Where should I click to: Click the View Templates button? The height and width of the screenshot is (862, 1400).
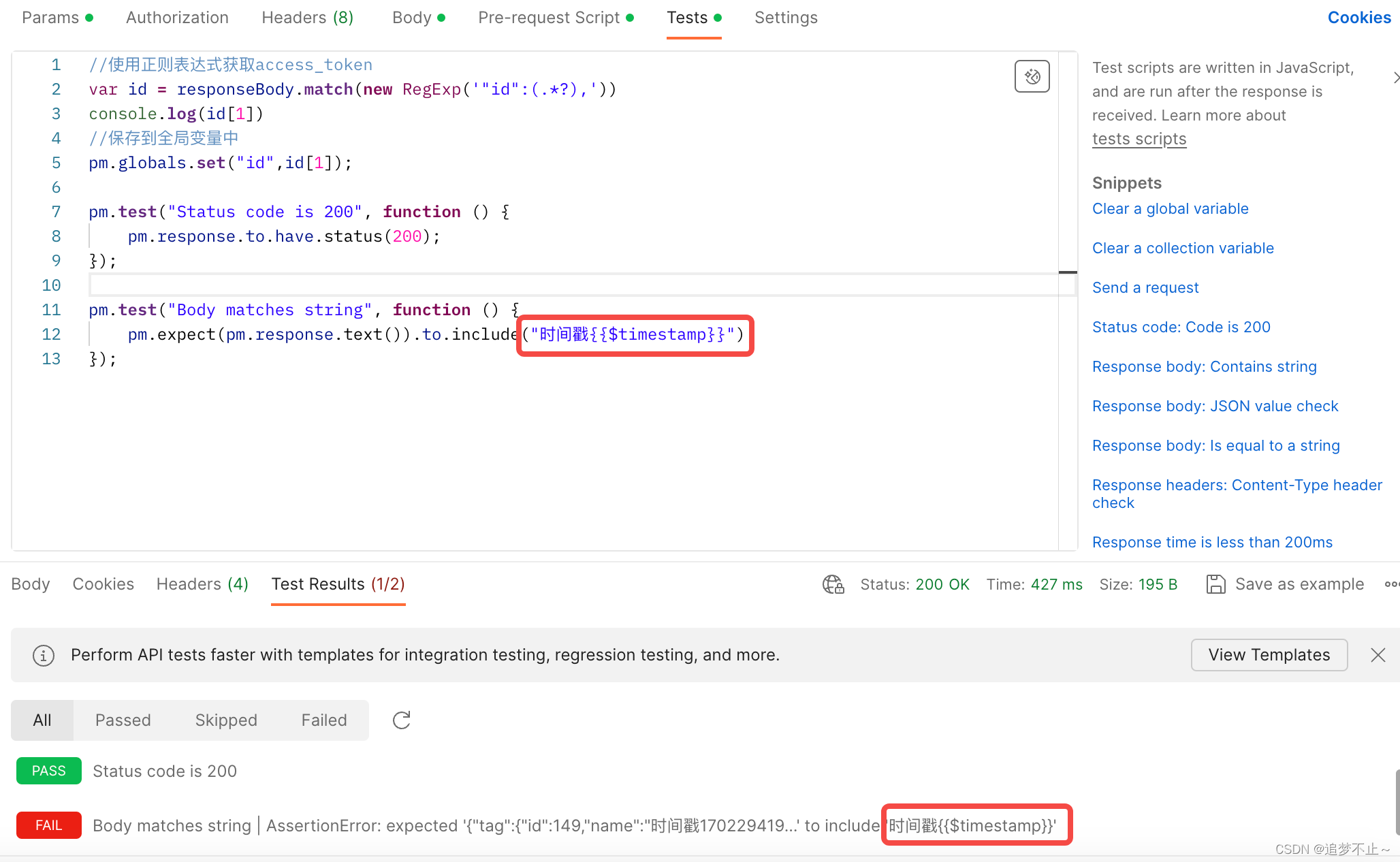click(1269, 655)
